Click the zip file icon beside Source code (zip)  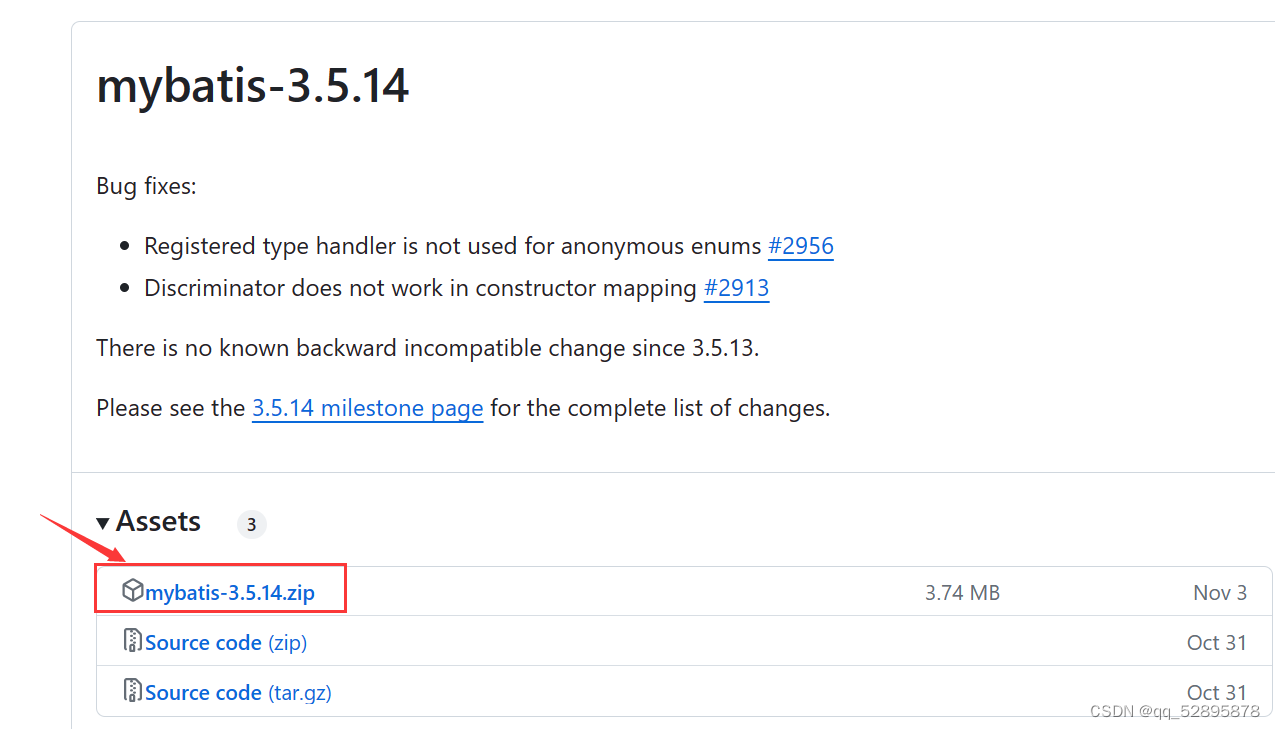[132, 641]
